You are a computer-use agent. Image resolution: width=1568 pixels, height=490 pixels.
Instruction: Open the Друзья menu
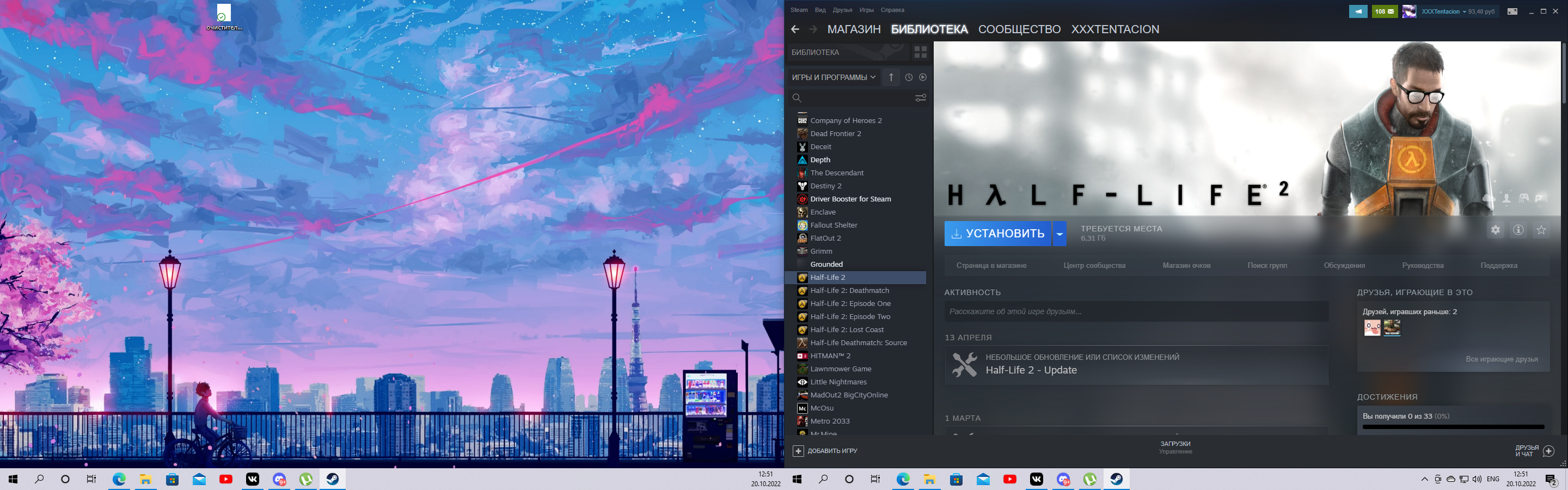(x=842, y=10)
